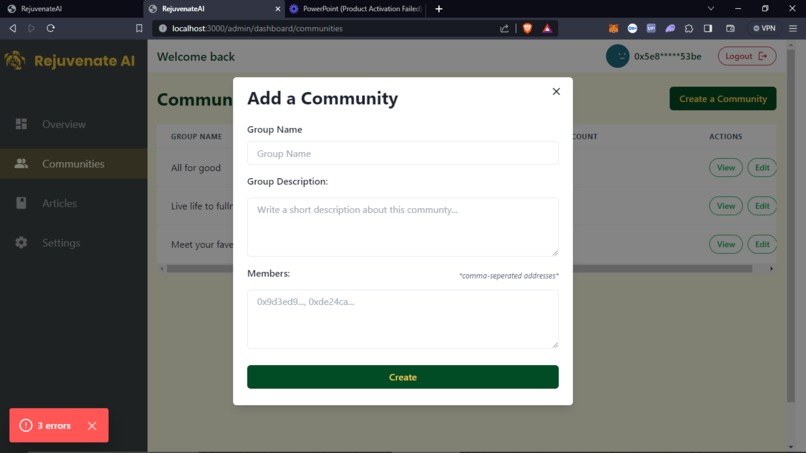Viewport: 806px width, 453px height.
Task: Click the page vertical scrollbar
Action: [791, 224]
